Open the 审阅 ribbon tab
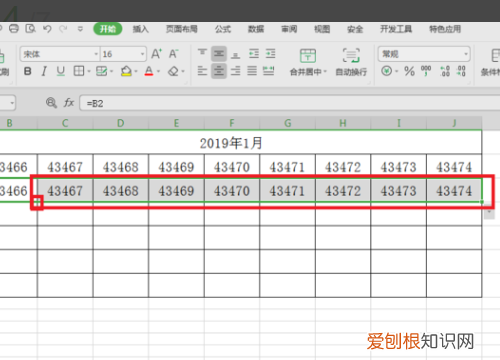Image resolution: width=500 pixels, height=360 pixels. pos(289,29)
